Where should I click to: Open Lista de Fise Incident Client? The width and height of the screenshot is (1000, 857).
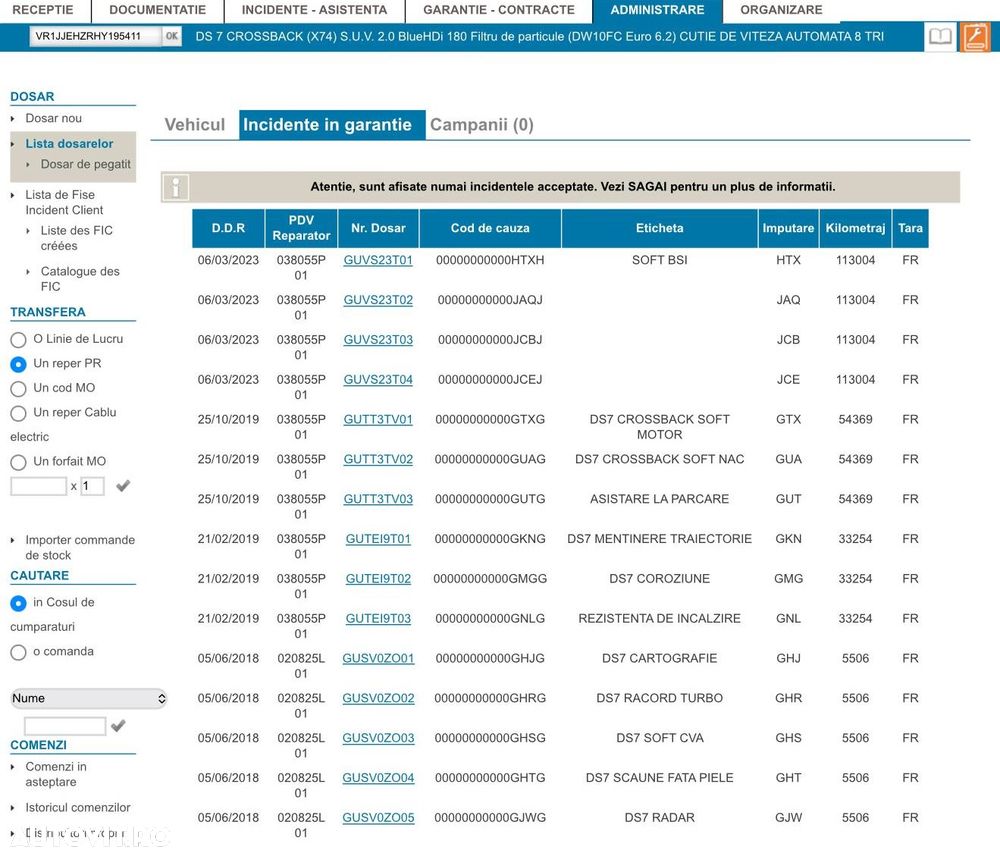pos(64,203)
